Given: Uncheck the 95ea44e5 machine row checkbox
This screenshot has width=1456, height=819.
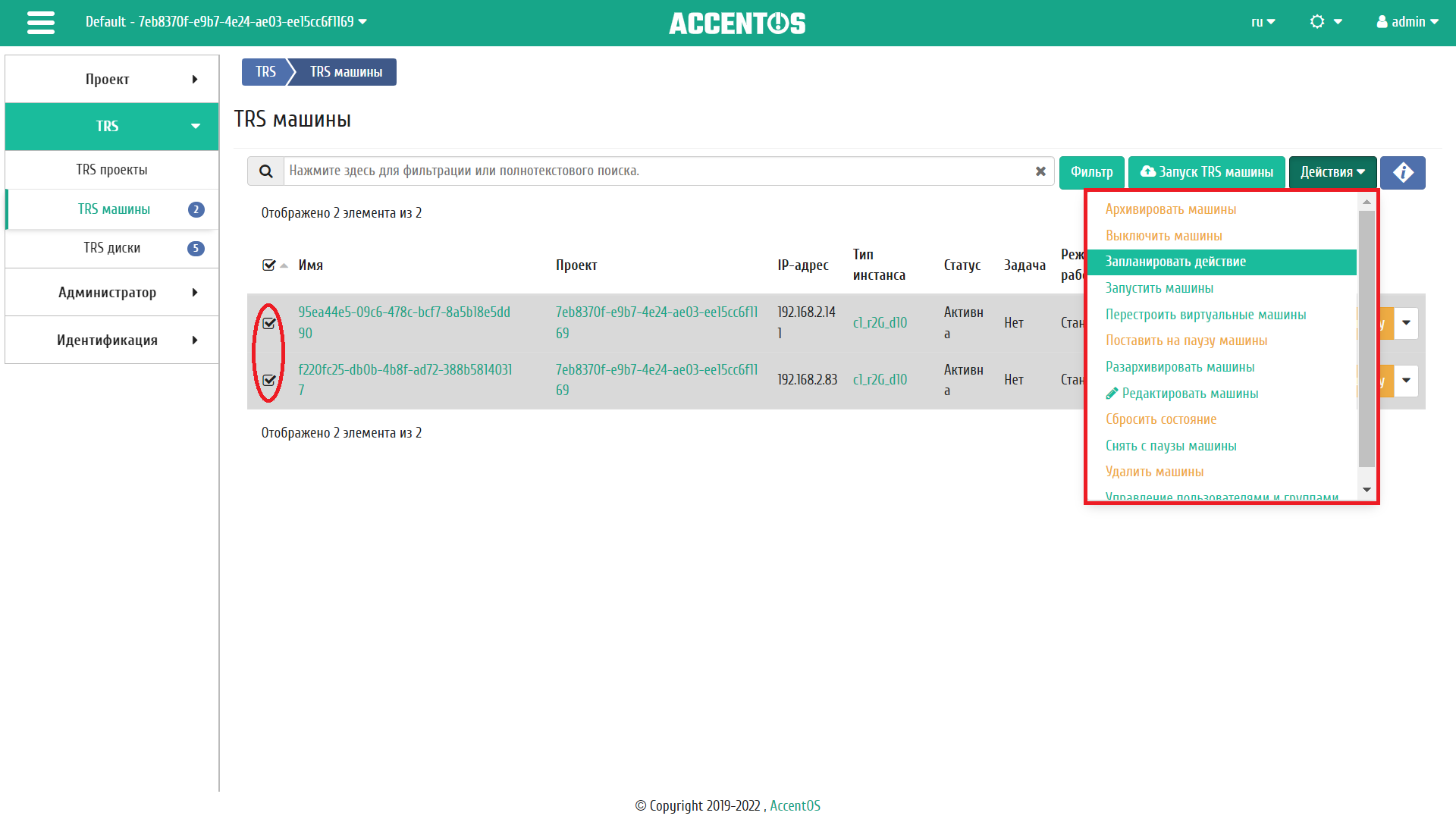Looking at the screenshot, I should click(x=268, y=323).
